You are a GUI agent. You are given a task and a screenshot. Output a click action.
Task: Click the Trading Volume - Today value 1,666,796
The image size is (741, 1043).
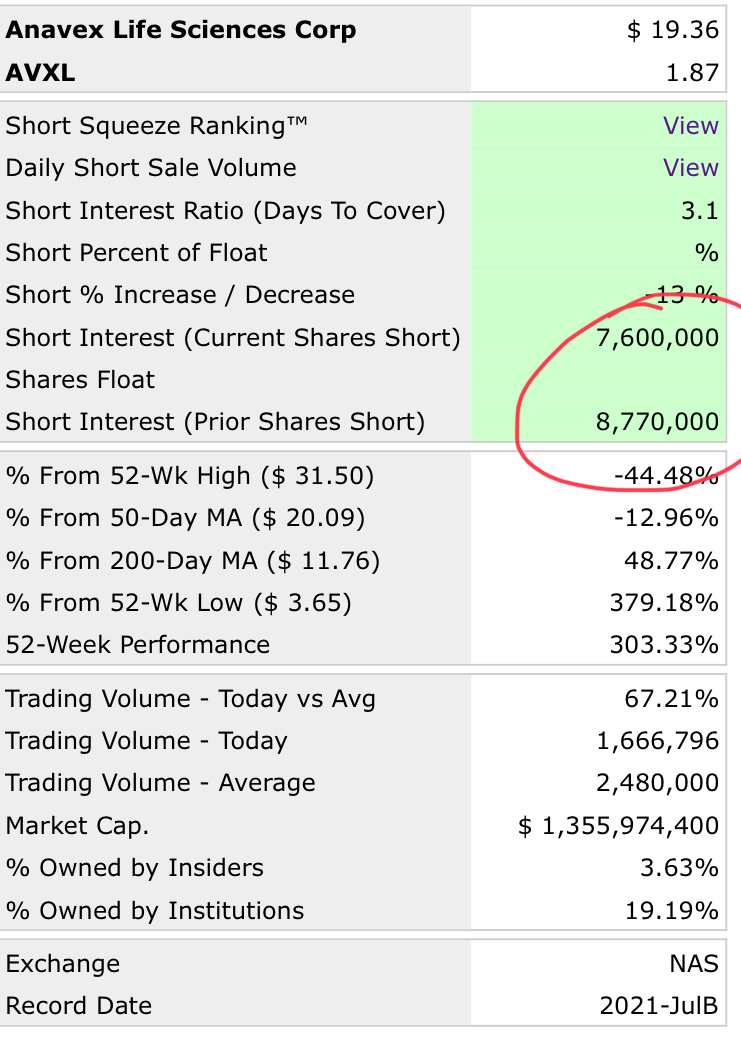click(657, 741)
